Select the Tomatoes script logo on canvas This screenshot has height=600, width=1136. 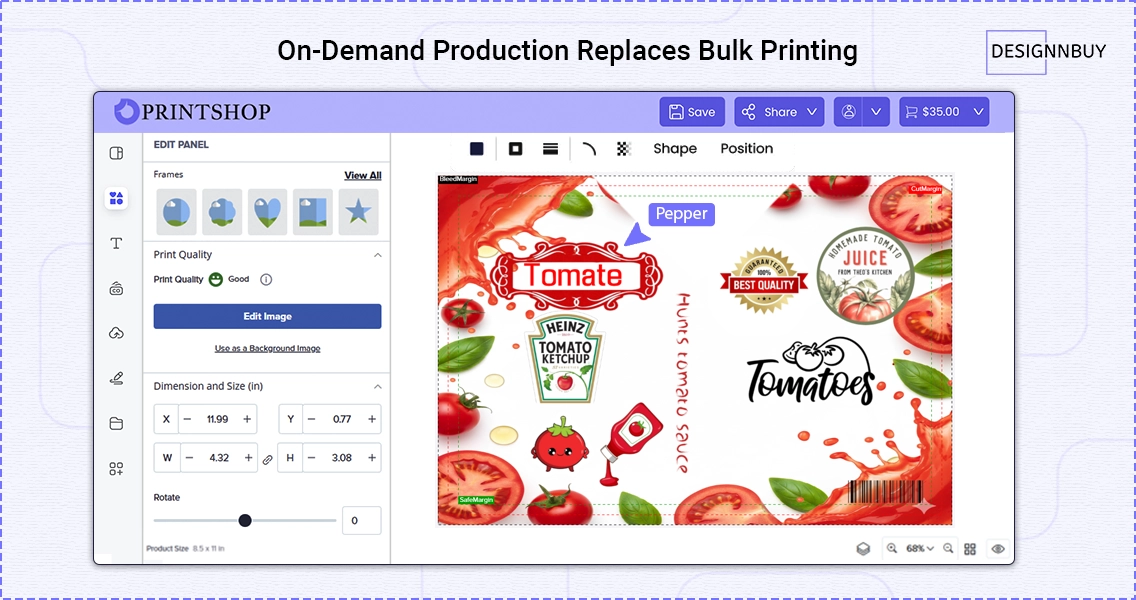click(811, 372)
